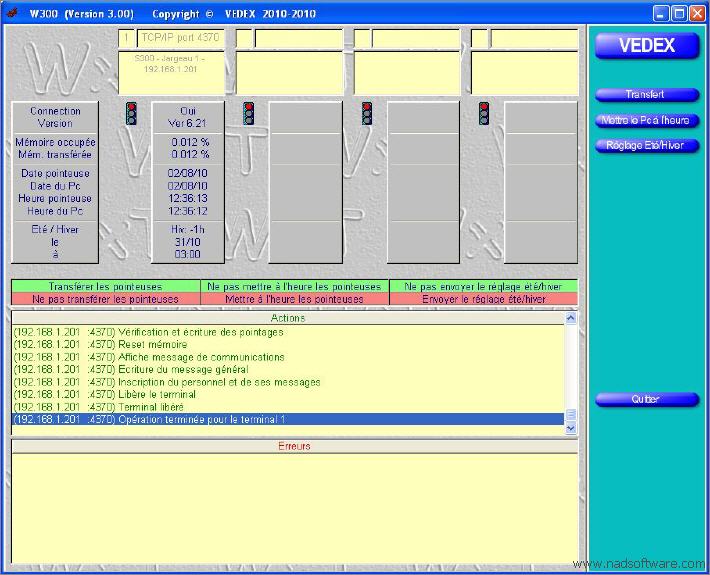Screen dimensions: 710x575
Task: Click the 'Mémoire occupée' label
Action: pyautogui.click(x=55, y=142)
